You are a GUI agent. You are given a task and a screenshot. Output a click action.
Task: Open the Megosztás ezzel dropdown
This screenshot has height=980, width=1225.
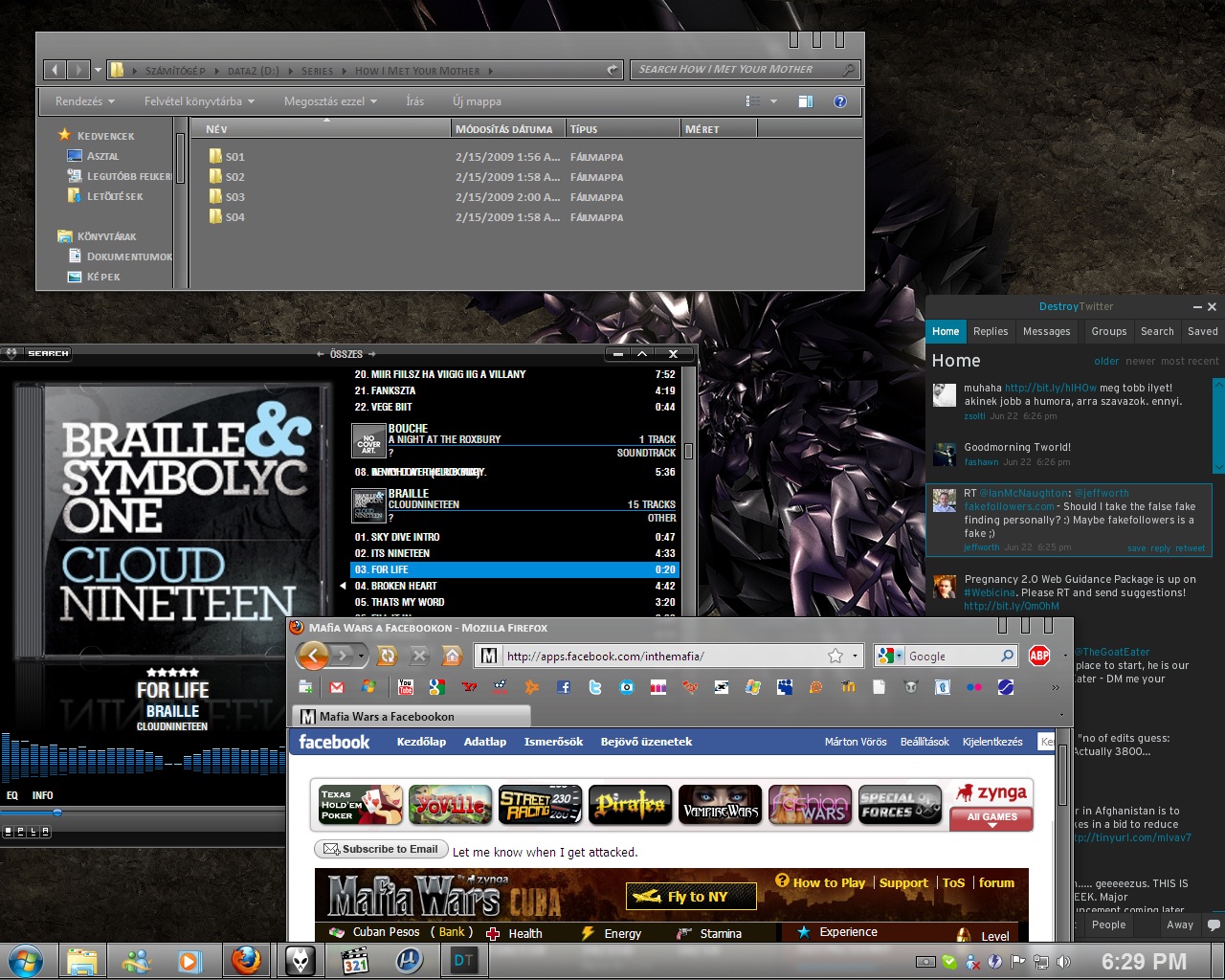click(330, 101)
